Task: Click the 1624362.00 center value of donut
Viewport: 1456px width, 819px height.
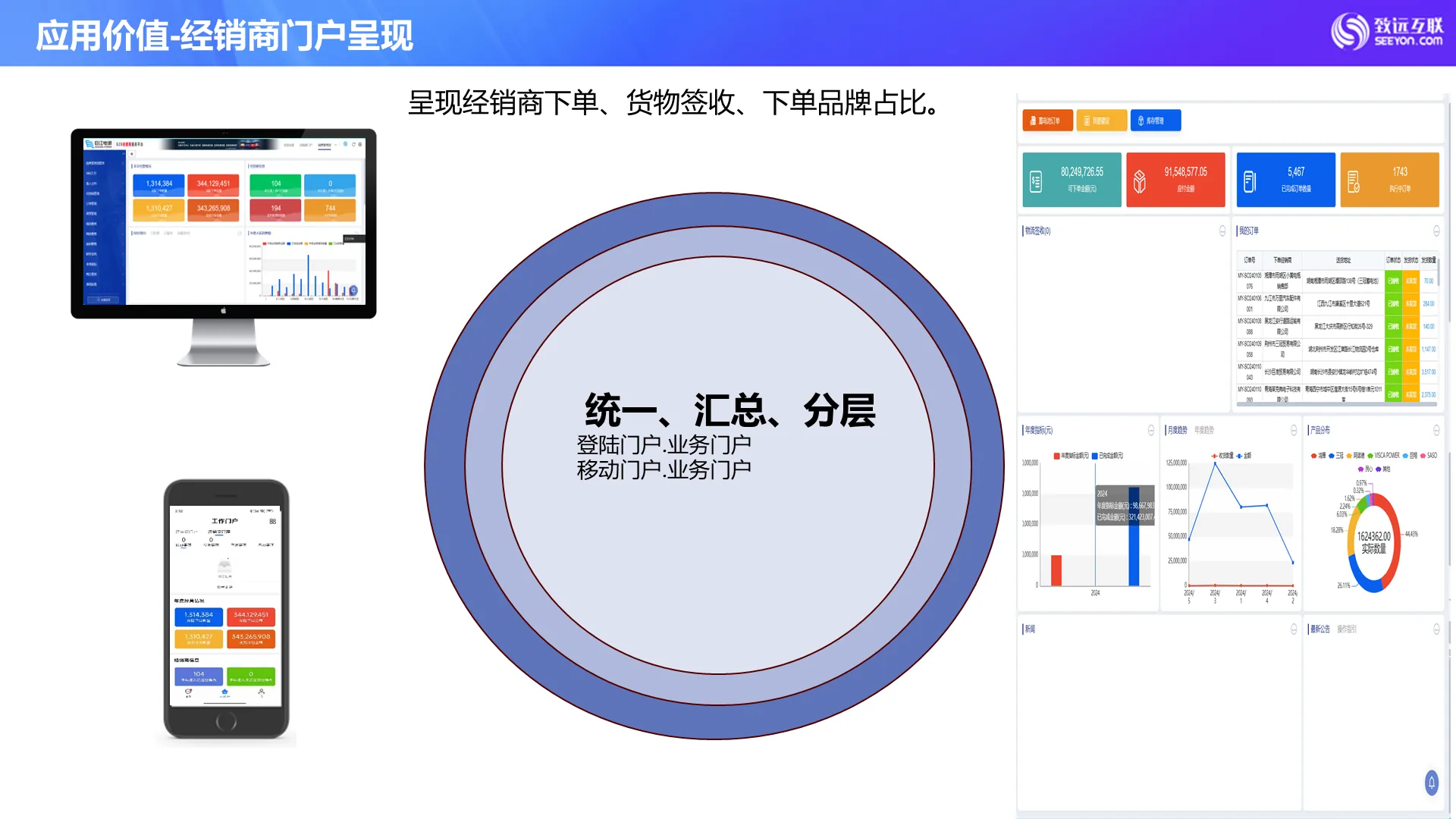Action: [x=1374, y=536]
